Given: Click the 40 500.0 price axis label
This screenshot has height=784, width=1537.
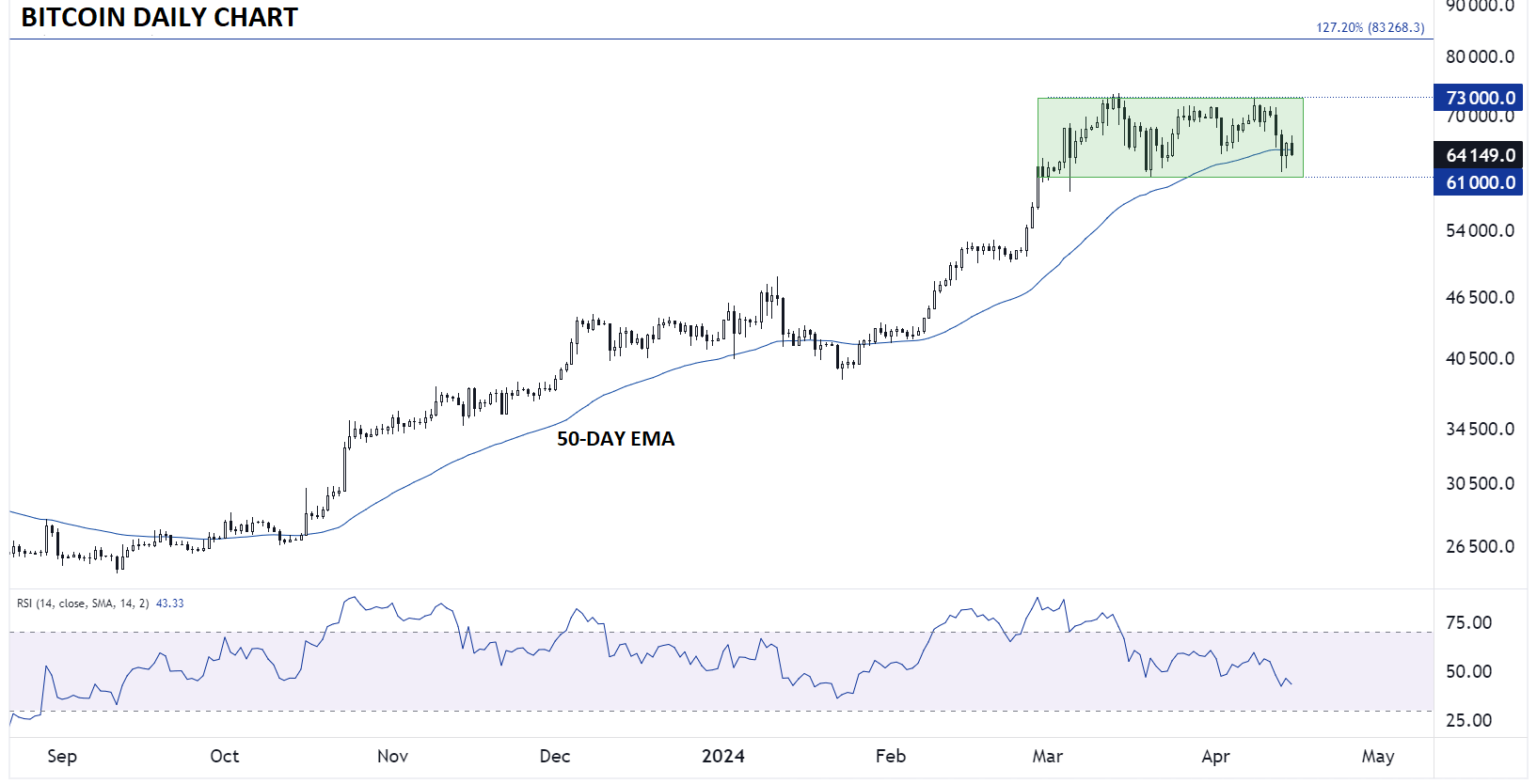Looking at the screenshot, I should click(x=1480, y=358).
